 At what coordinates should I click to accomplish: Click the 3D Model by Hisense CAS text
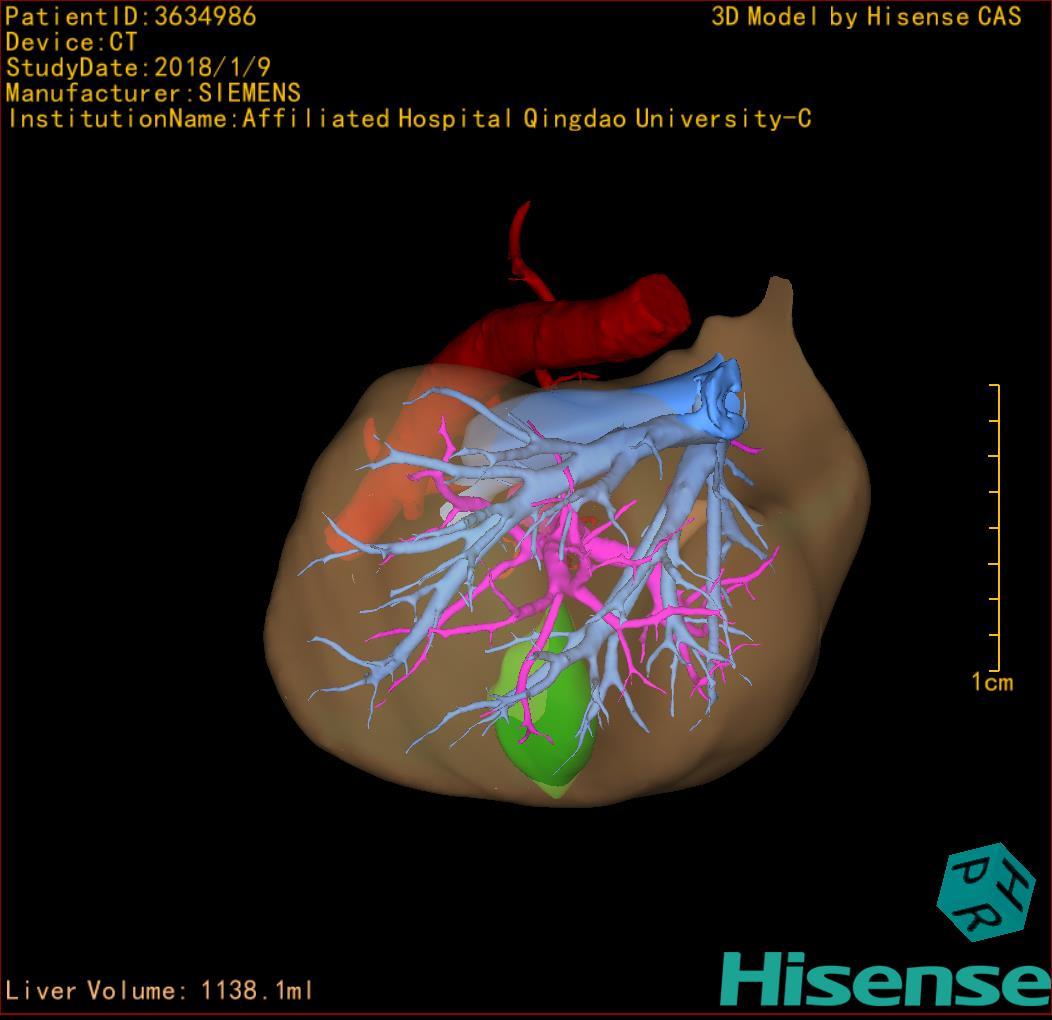tap(866, 16)
